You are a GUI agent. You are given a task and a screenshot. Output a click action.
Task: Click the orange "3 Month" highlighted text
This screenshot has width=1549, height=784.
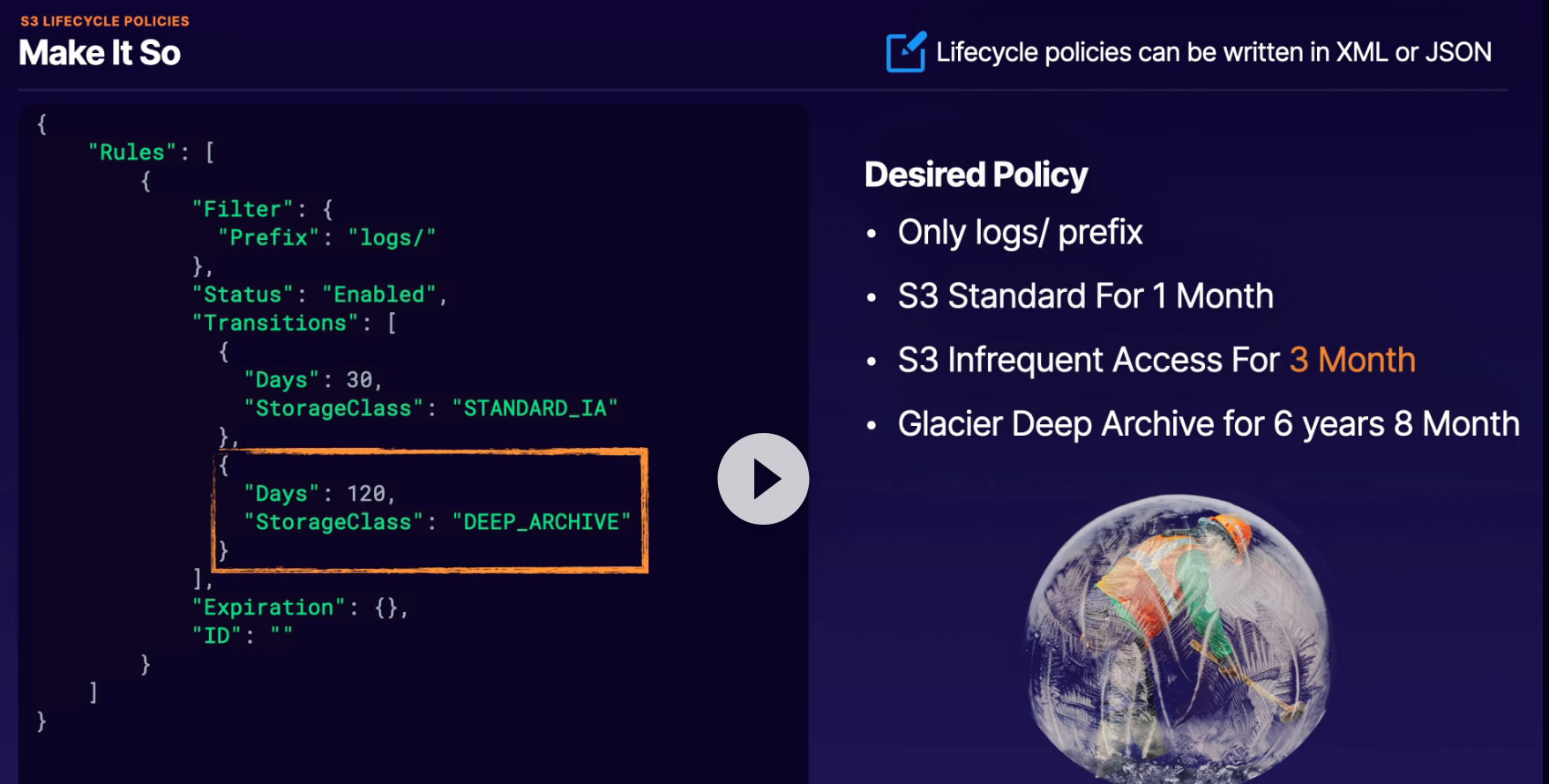pyautogui.click(x=1351, y=360)
